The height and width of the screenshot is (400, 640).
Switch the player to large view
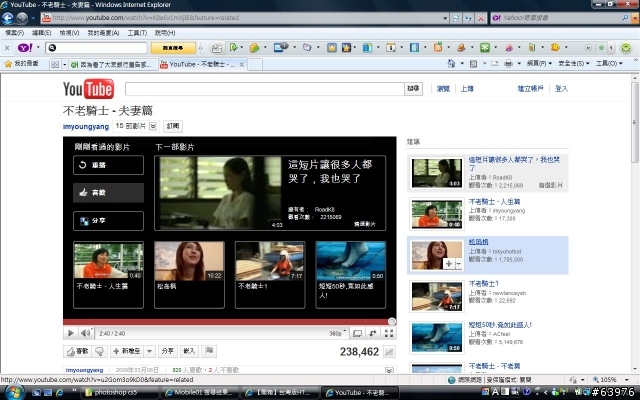[357, 333]
